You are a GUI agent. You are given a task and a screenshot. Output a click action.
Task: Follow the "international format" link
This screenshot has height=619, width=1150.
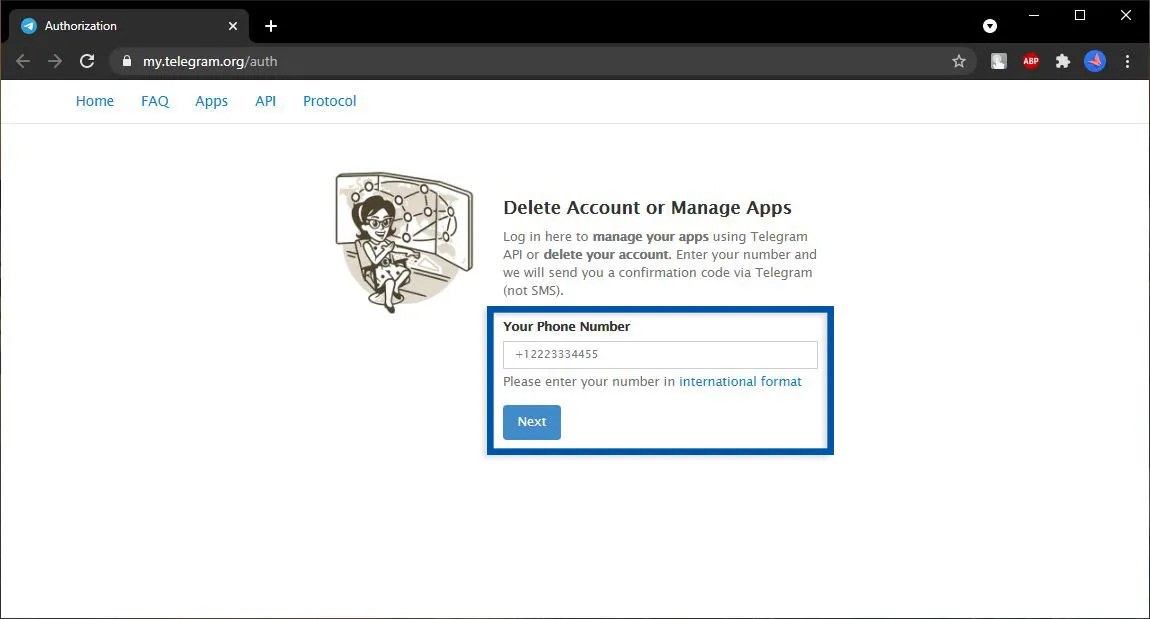coord(740,381)
